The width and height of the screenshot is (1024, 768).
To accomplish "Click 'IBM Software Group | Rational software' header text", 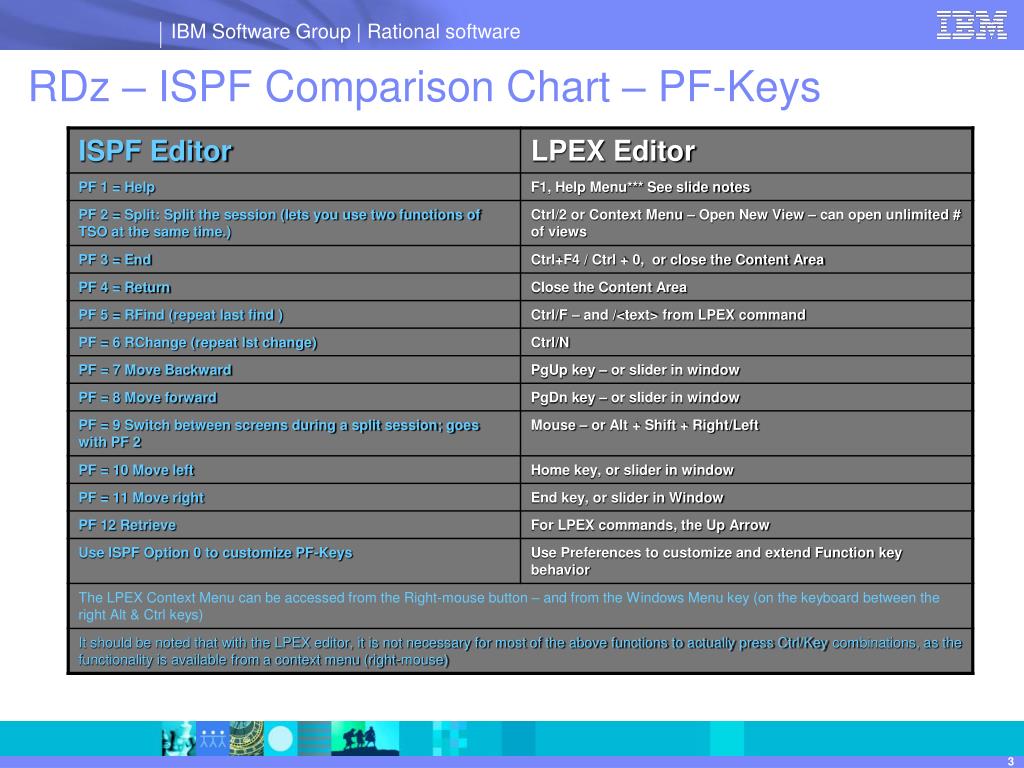I will [345, 31].
